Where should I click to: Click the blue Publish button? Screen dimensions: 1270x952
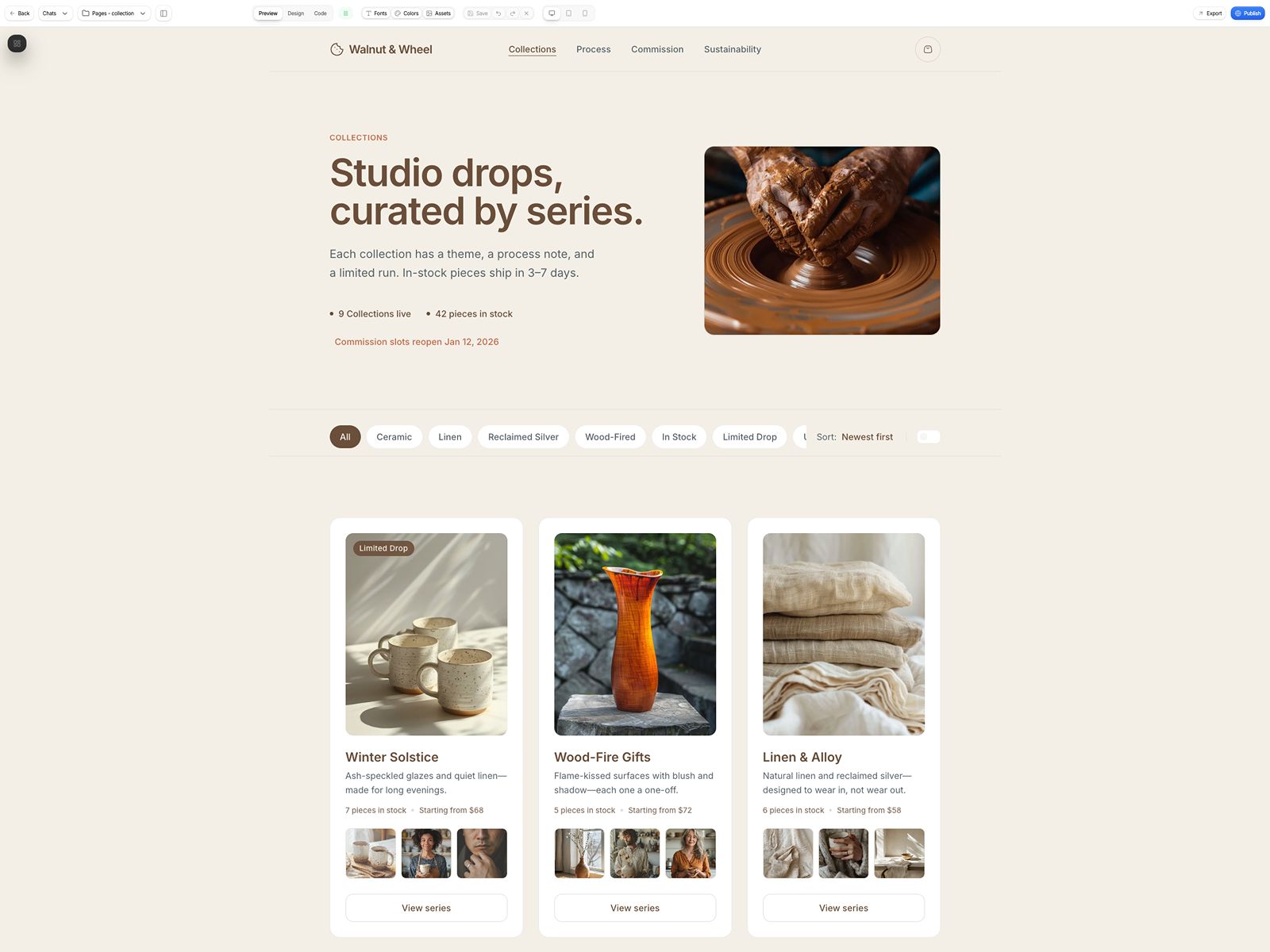coord(1247,13)
